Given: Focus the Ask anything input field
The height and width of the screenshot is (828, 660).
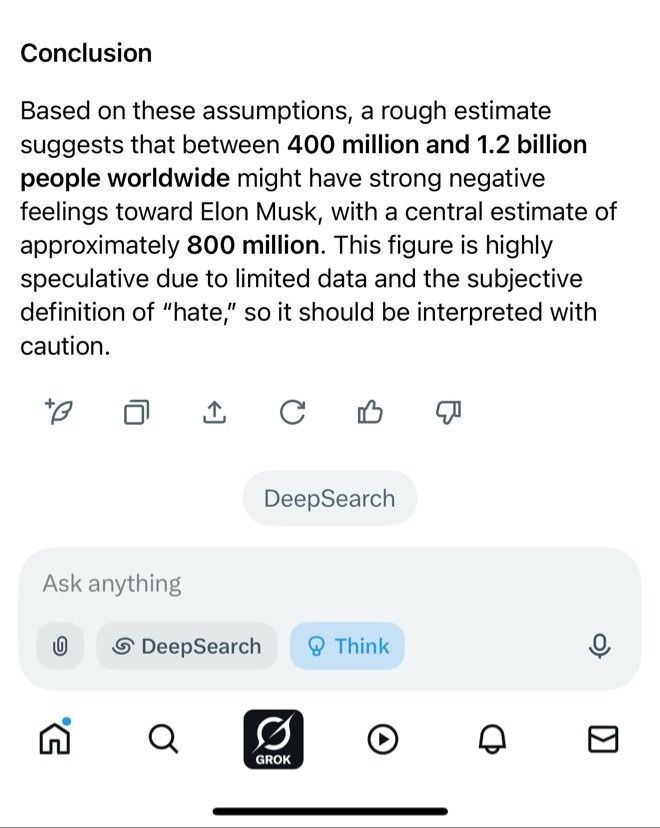Looking at the screenshot, I should point(312,584).
